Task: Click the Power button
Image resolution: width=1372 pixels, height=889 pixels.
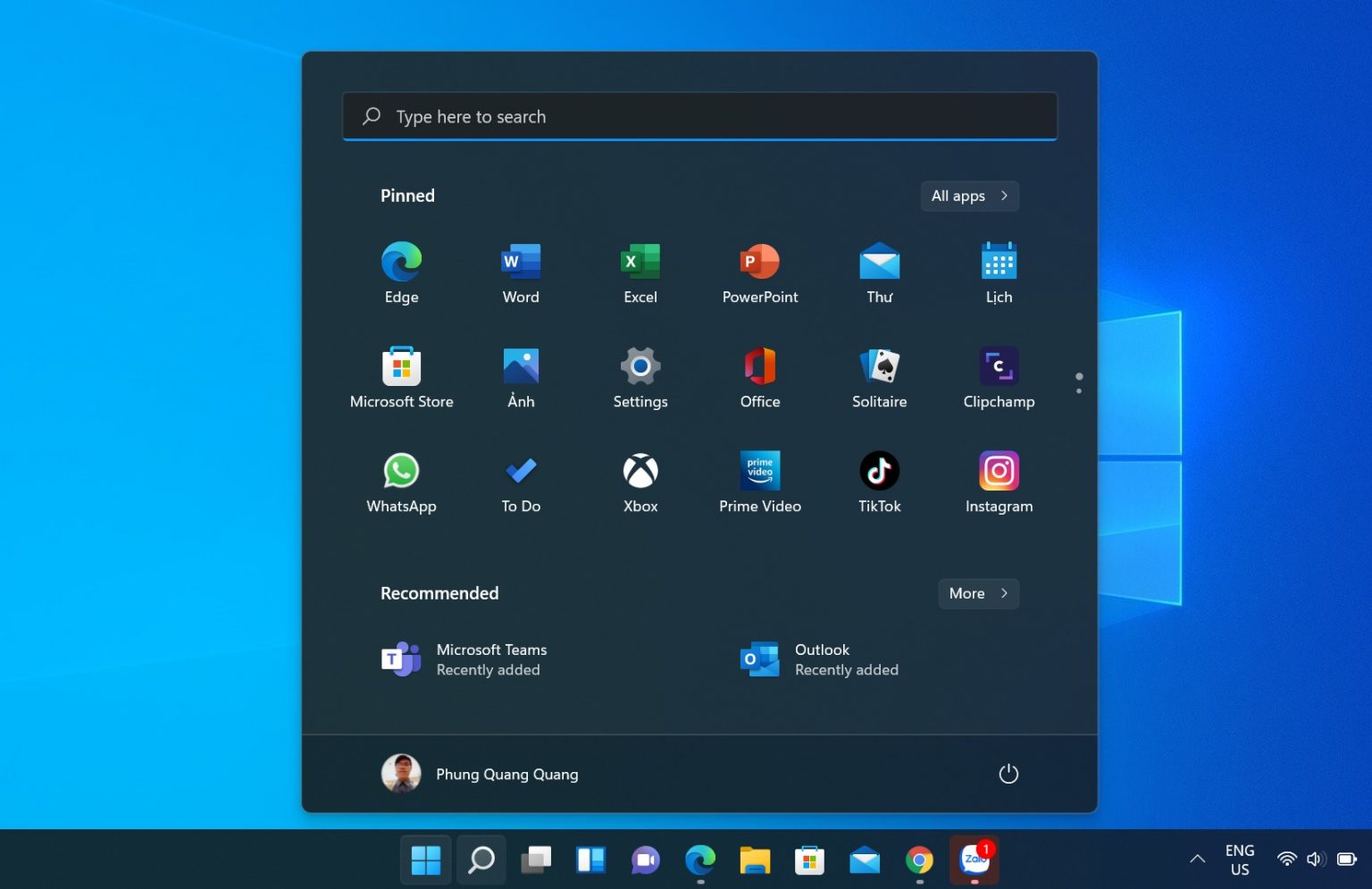Action: click(x=1008, y=774)
